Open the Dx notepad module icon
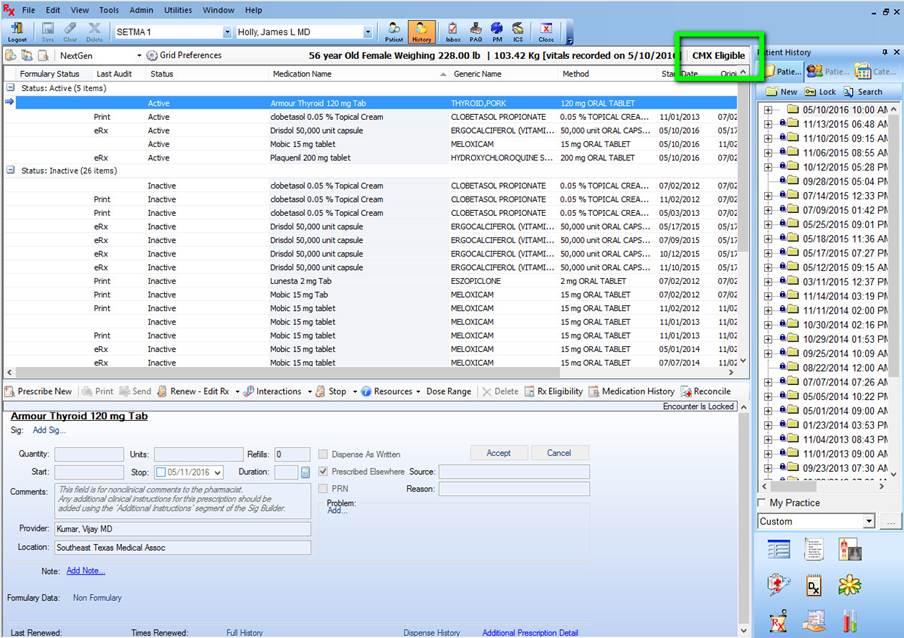This screenshot has height=638, width=904. pos(813,586)
